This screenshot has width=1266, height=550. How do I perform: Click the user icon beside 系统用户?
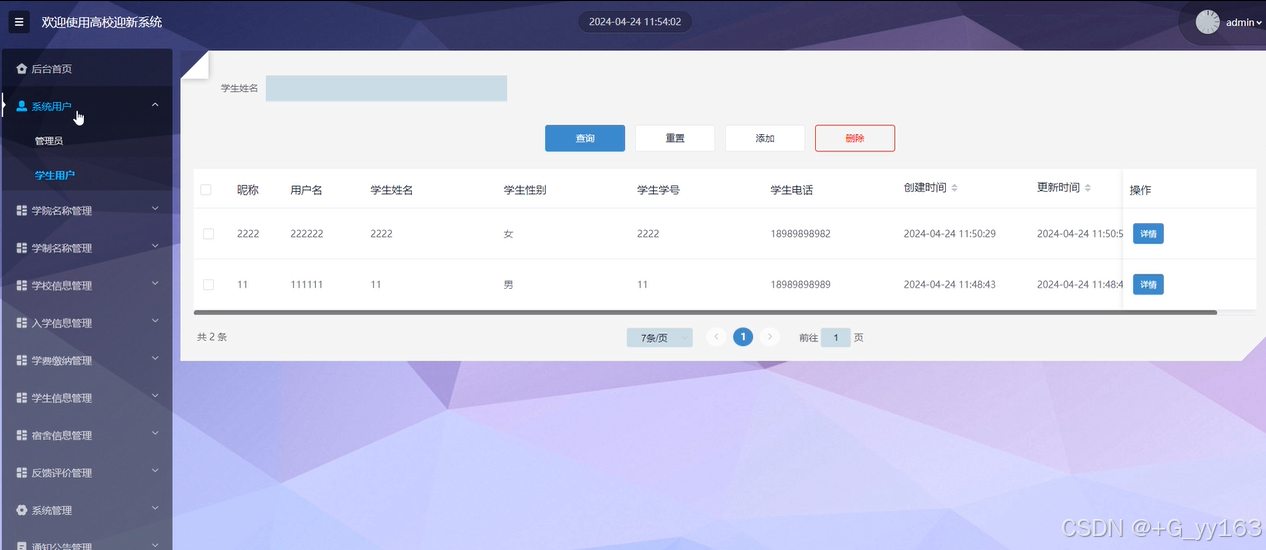(22, 106)
